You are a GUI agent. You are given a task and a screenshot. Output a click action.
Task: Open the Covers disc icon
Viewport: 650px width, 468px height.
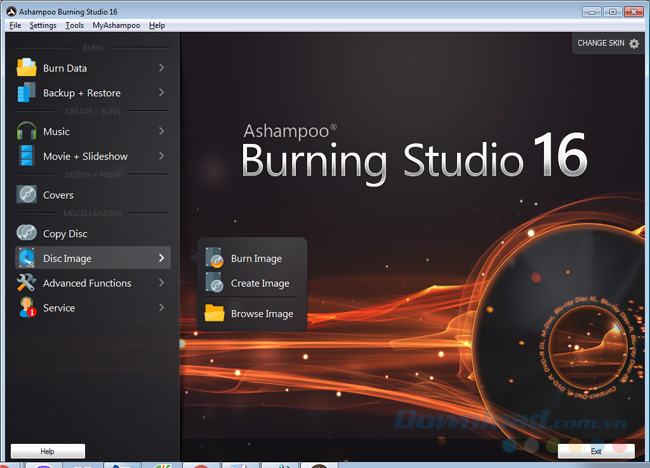pyautogui.click(x=26, y=195)
